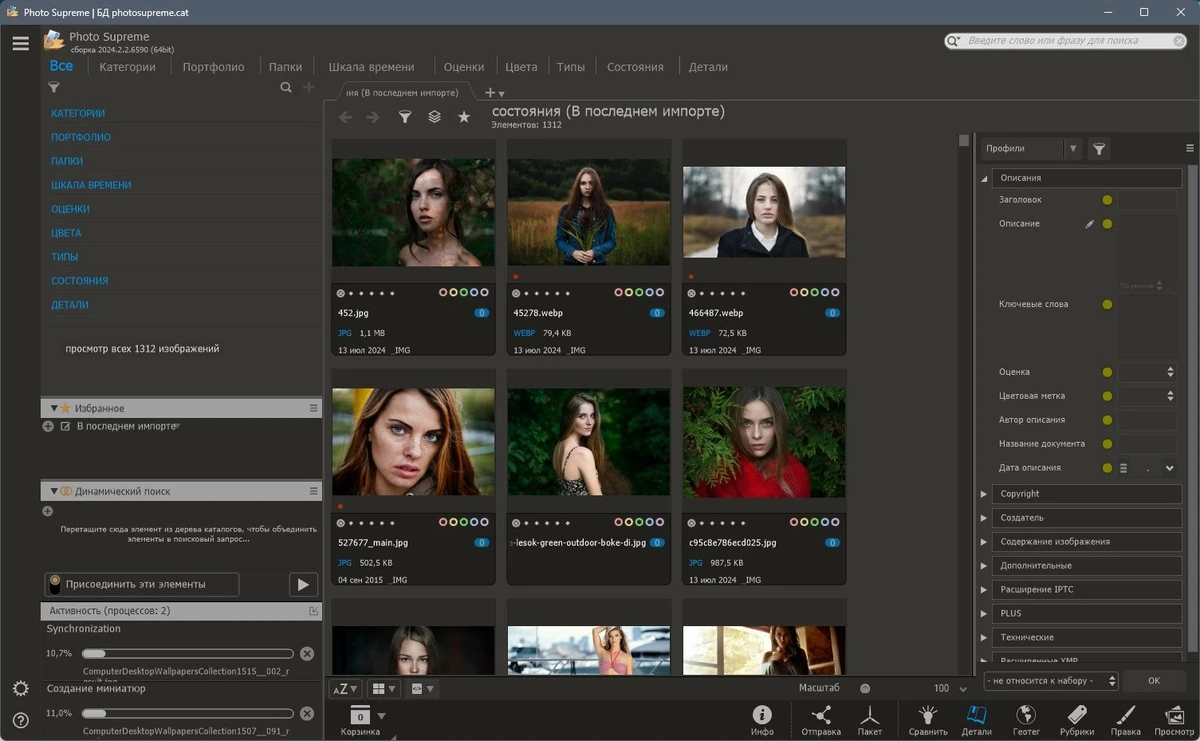Image resolution: width=1200 pixels, height=741 pixels.
Task: Collapse the Описания section
Action: 984,178
